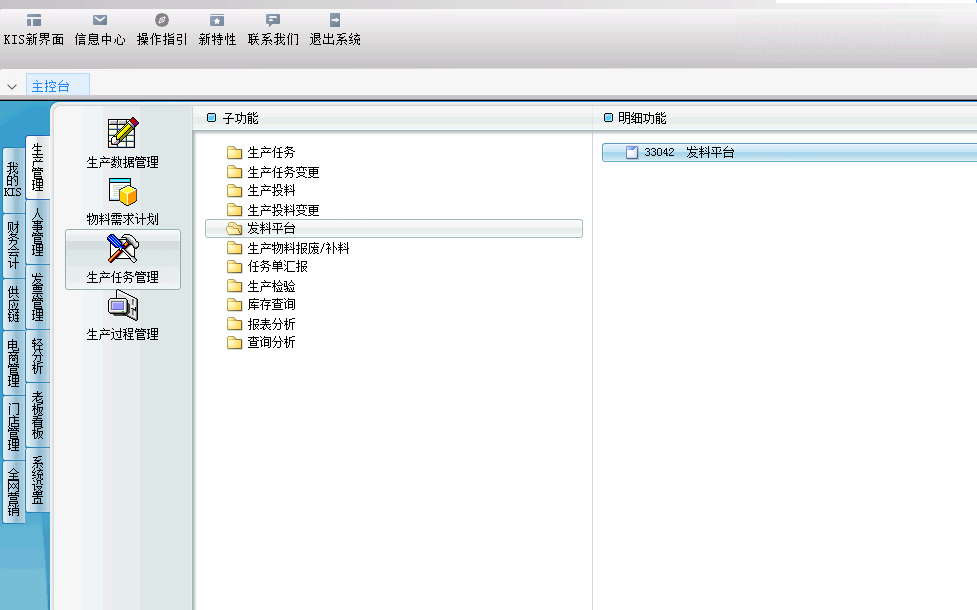The width and height of the screenshot is (977, 610).
Task: Open the 查询分析 folder
Action: 261,343
